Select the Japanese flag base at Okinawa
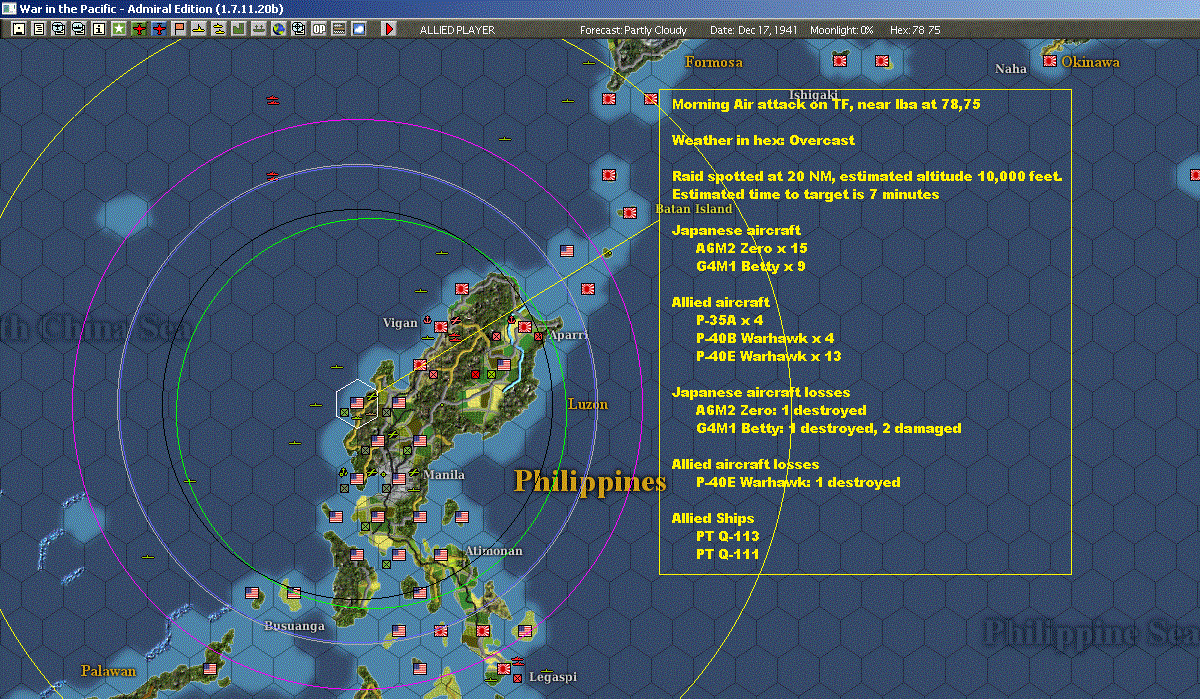The image size is (1200, 699). (x=1050, y=61)
